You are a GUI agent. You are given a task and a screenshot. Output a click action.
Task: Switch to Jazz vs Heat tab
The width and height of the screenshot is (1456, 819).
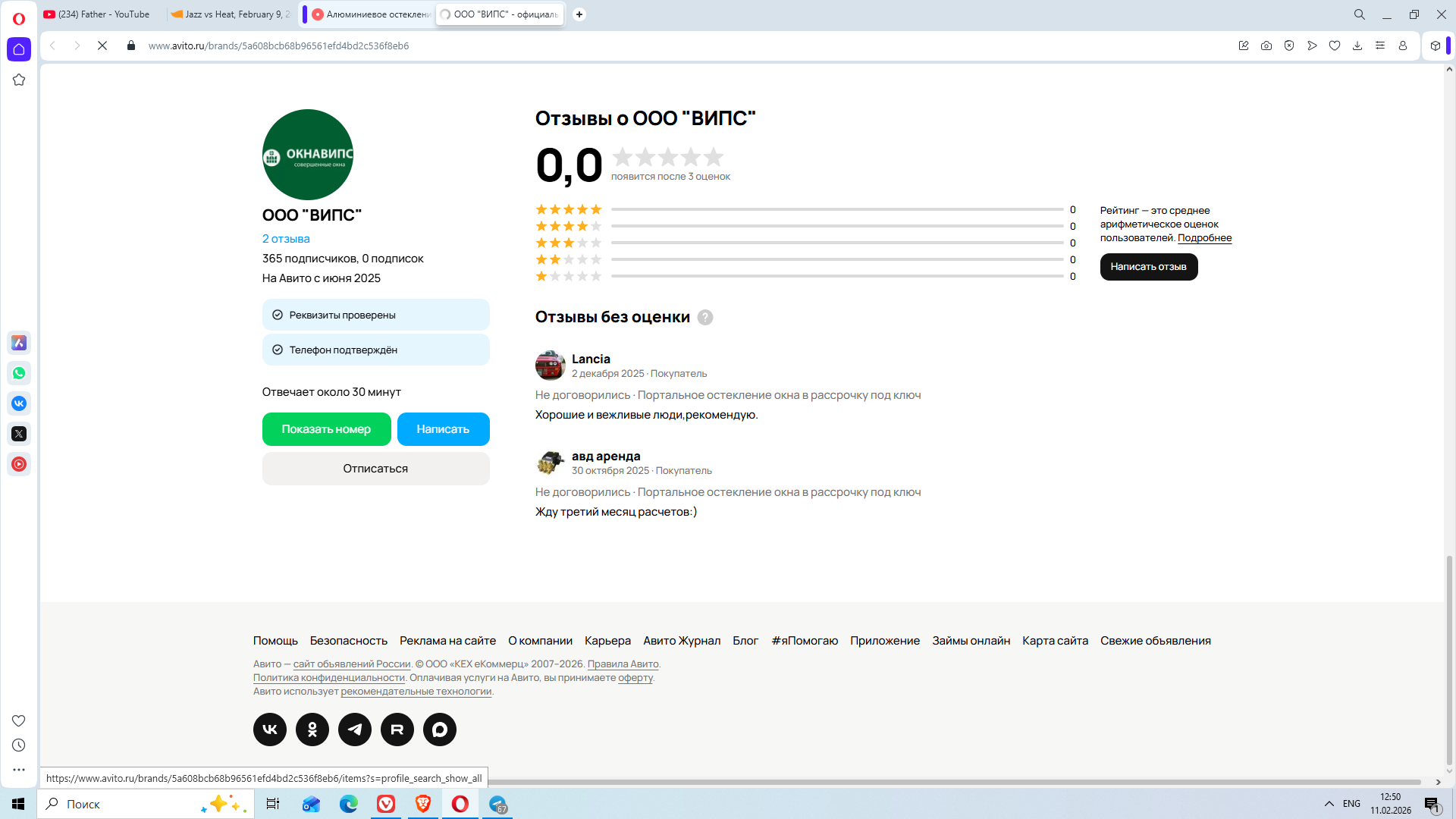tap(231, 14)
